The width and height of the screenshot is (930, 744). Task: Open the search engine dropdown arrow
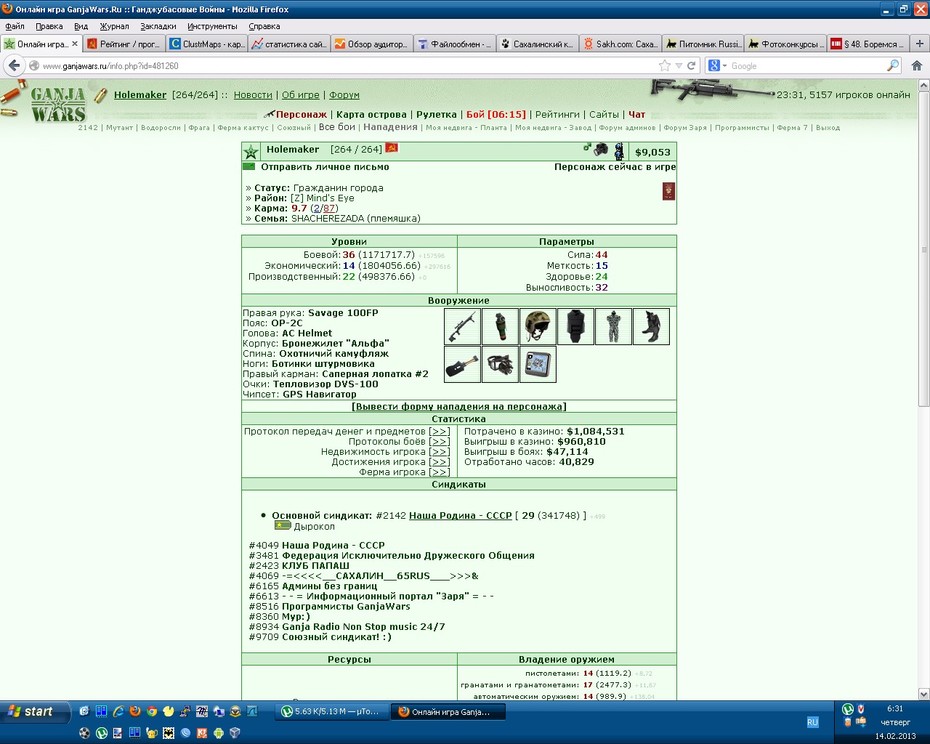click(725, 66)
